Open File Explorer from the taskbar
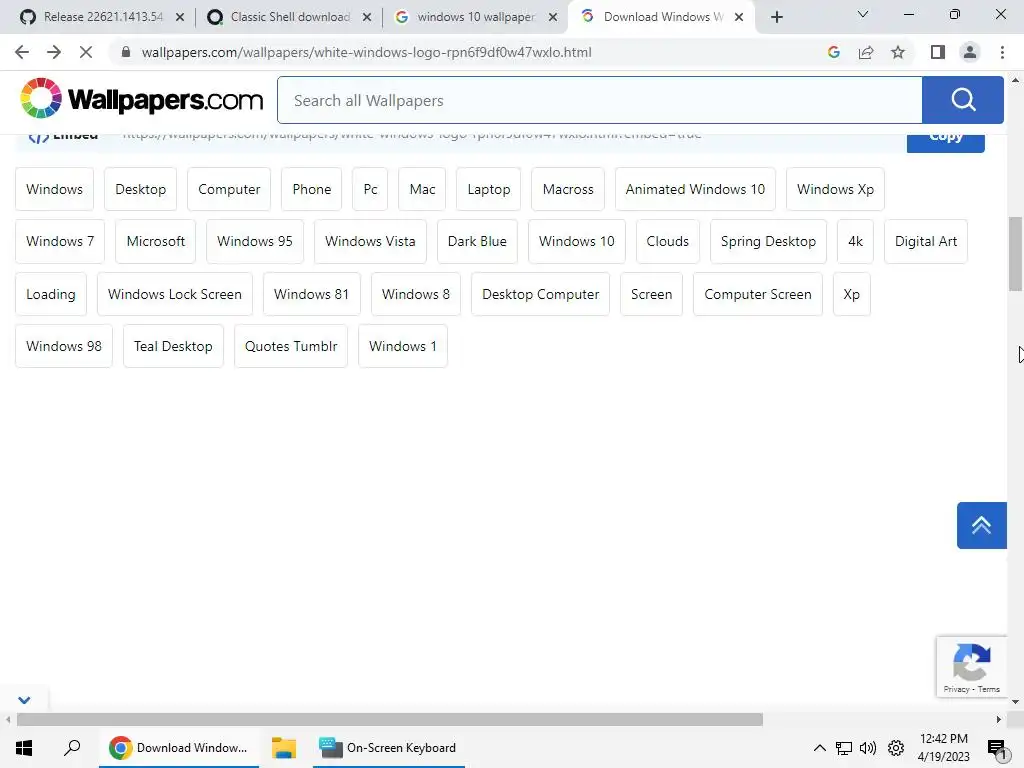 pyautogui.click(x=283, y=748)
